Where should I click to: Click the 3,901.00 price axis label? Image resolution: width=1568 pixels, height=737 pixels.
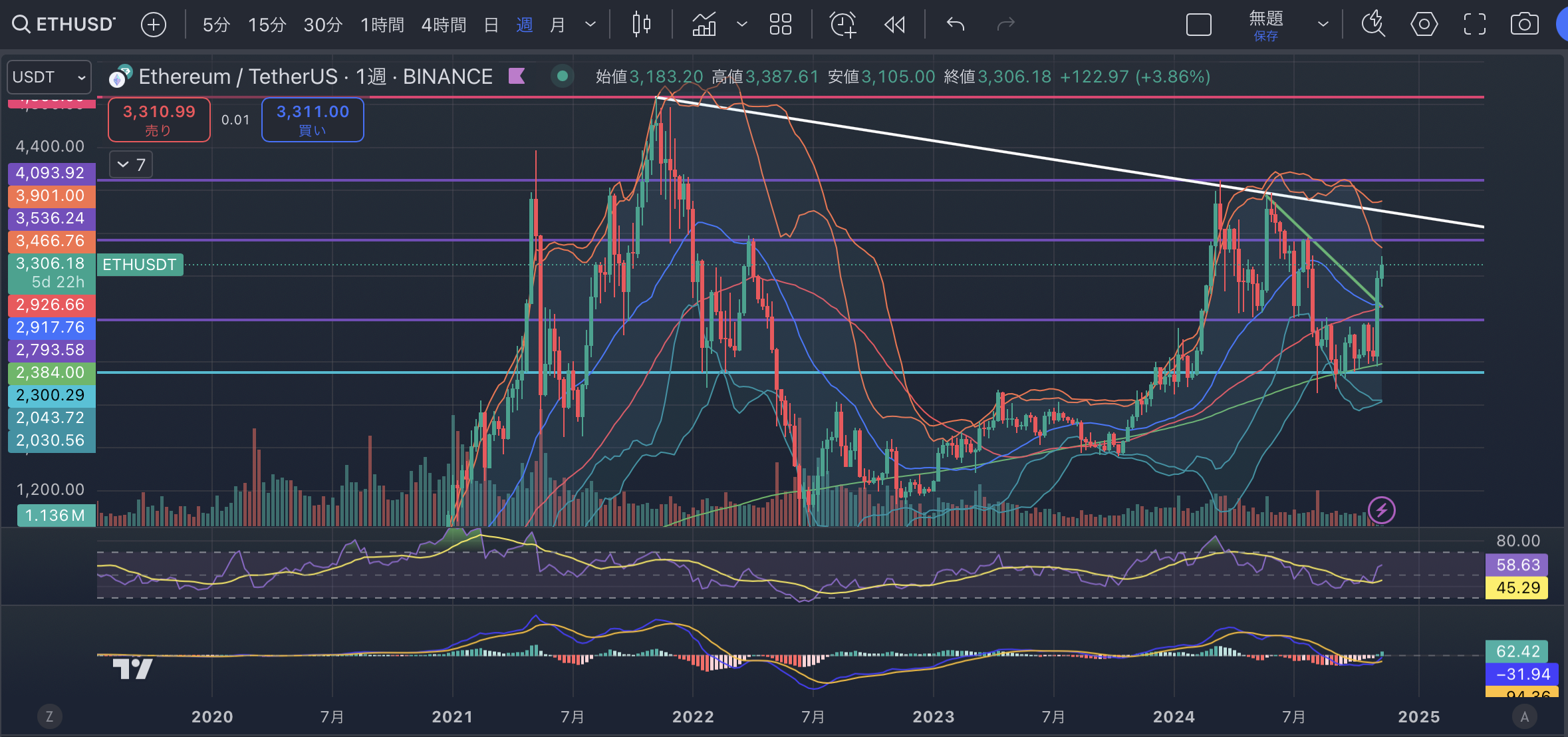pyautogui.click(x=51, y=196)
